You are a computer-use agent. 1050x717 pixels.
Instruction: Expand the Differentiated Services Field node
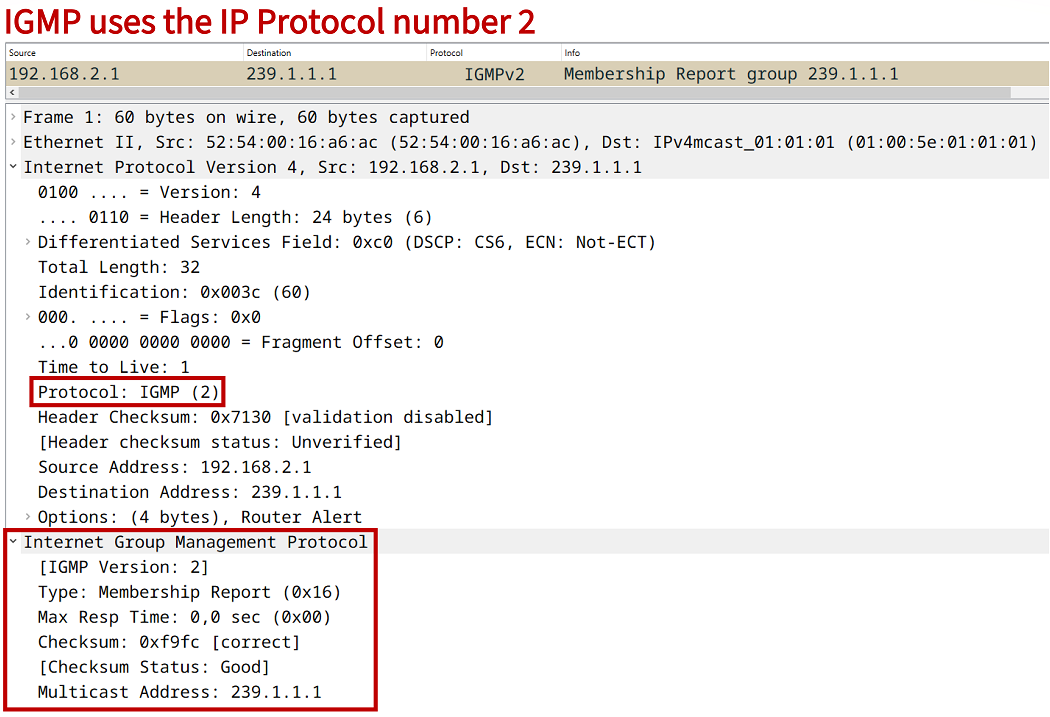28,243
